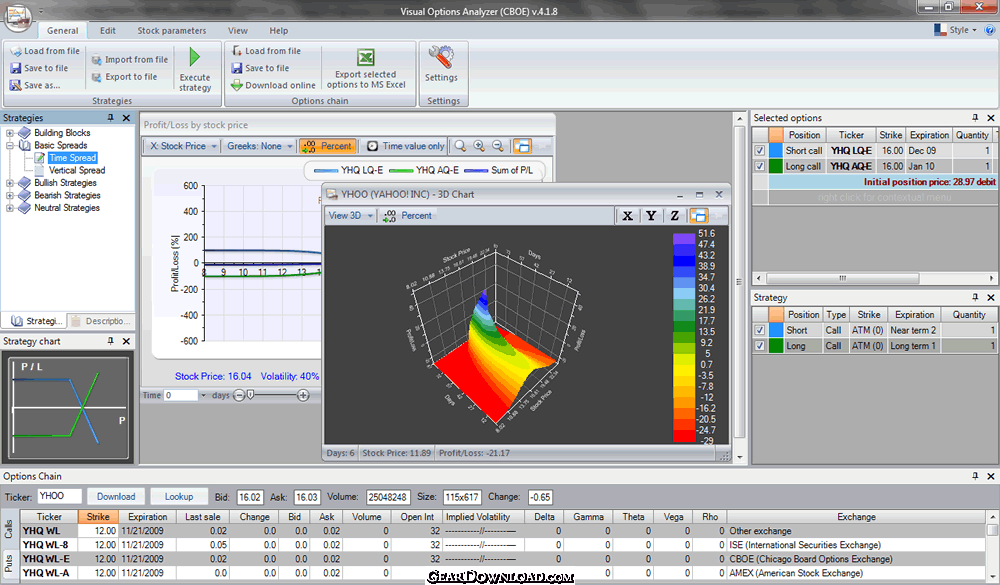Select the Calls side tab

9,529
